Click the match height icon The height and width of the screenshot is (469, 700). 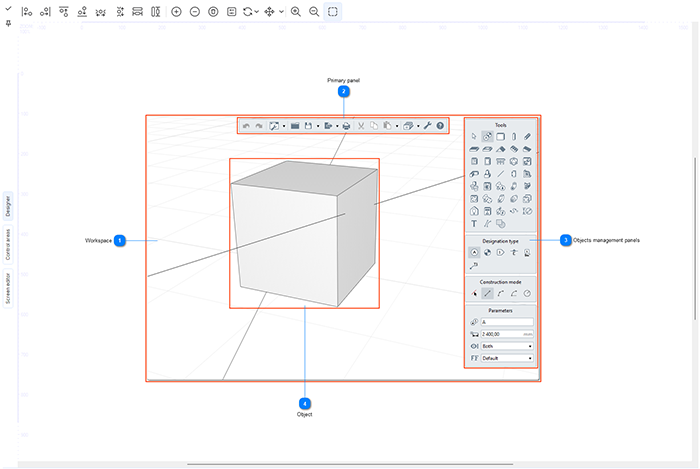tap(155, 12)
